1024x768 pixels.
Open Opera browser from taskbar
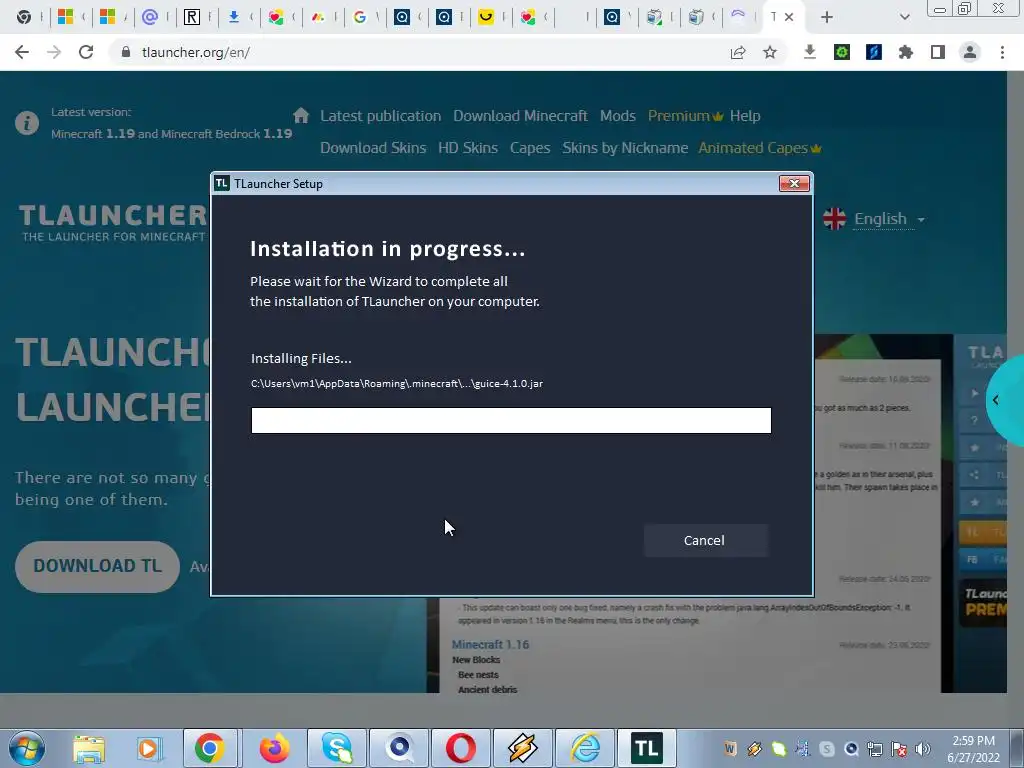tap(461, 748)
